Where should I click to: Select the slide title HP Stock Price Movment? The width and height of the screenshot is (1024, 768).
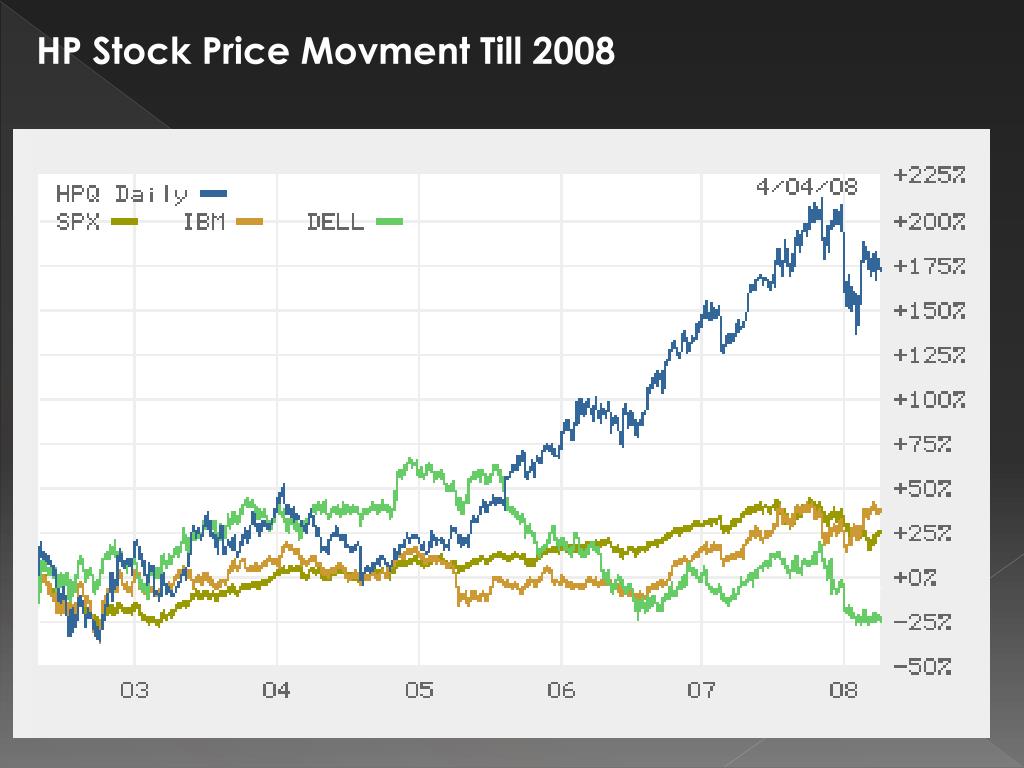pos(252,50)
